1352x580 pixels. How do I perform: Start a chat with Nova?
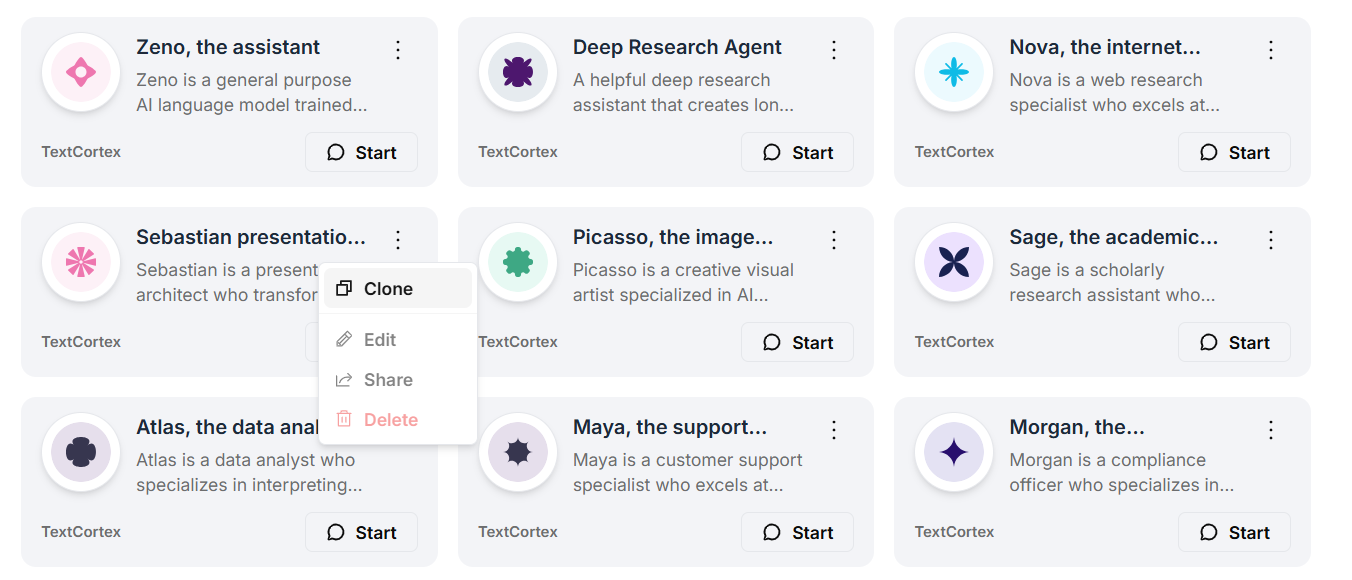click(1234, 152)
